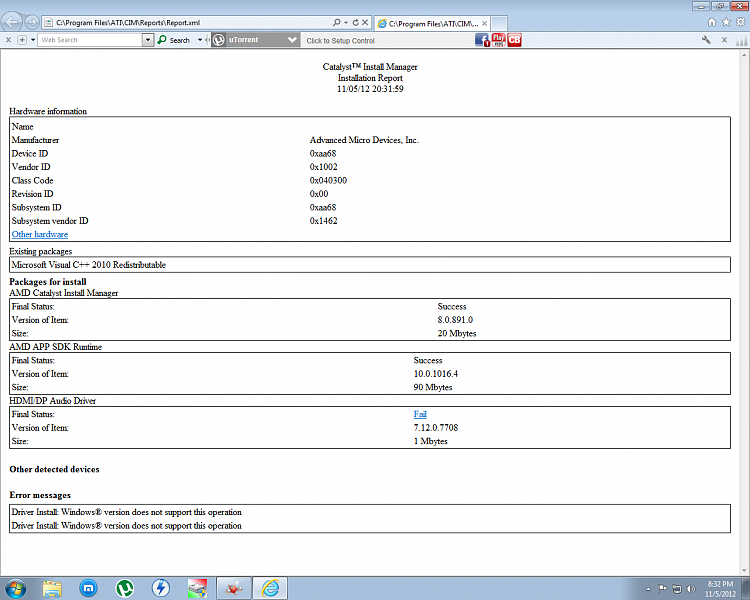The width and height of the screenshot is (750, 600).
Task: Click the Subsystem vendor ID value 0x1462
Action: point(323,221)
